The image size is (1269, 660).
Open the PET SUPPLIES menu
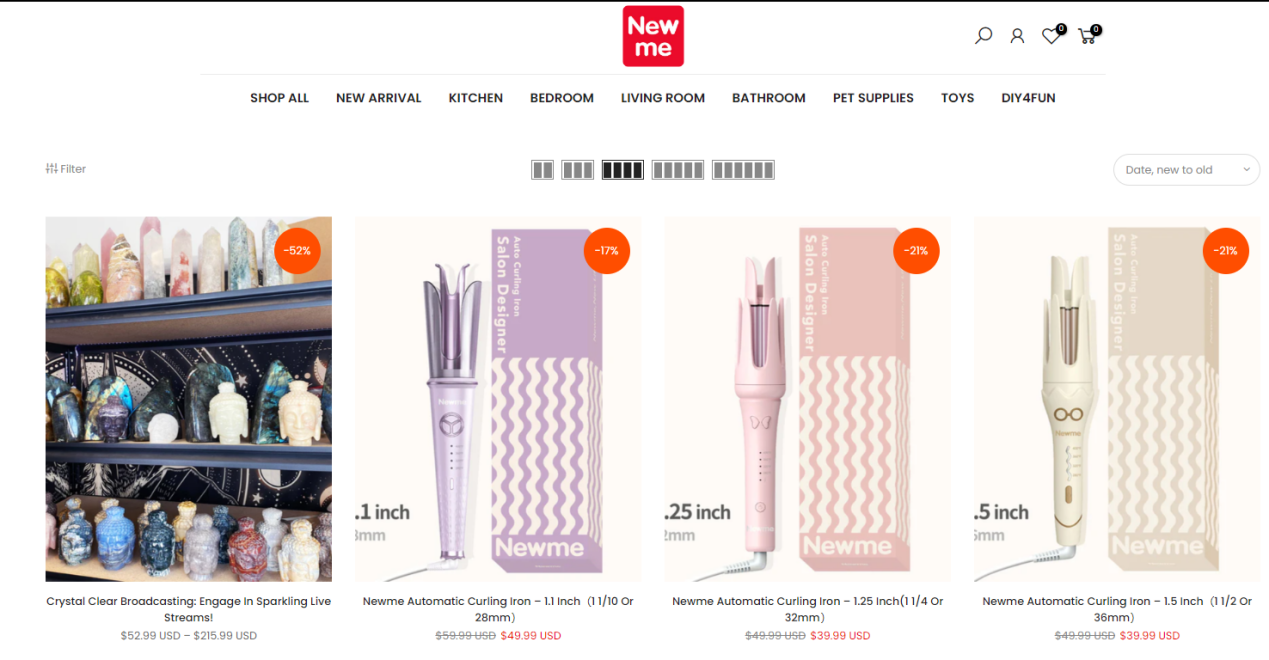pyautogui.click(x=873, y=98)
